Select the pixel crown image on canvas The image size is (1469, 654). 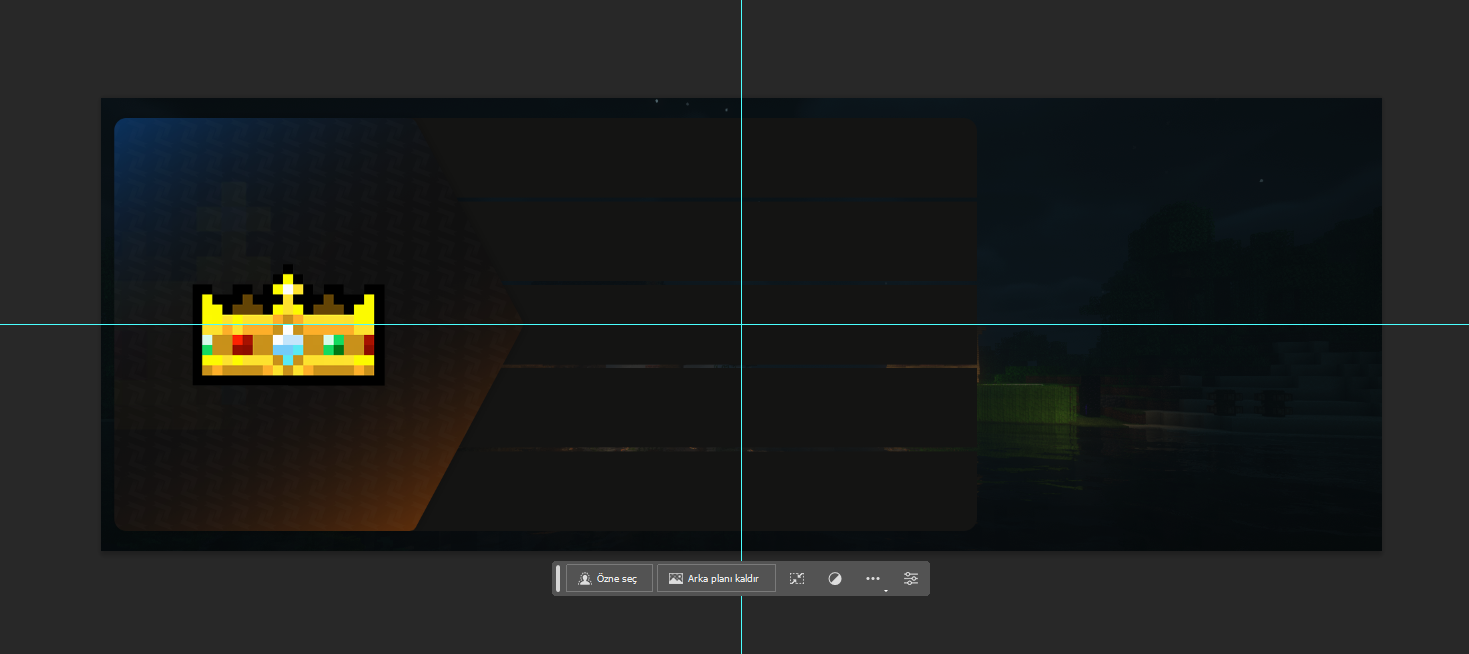tap(288, 325)
